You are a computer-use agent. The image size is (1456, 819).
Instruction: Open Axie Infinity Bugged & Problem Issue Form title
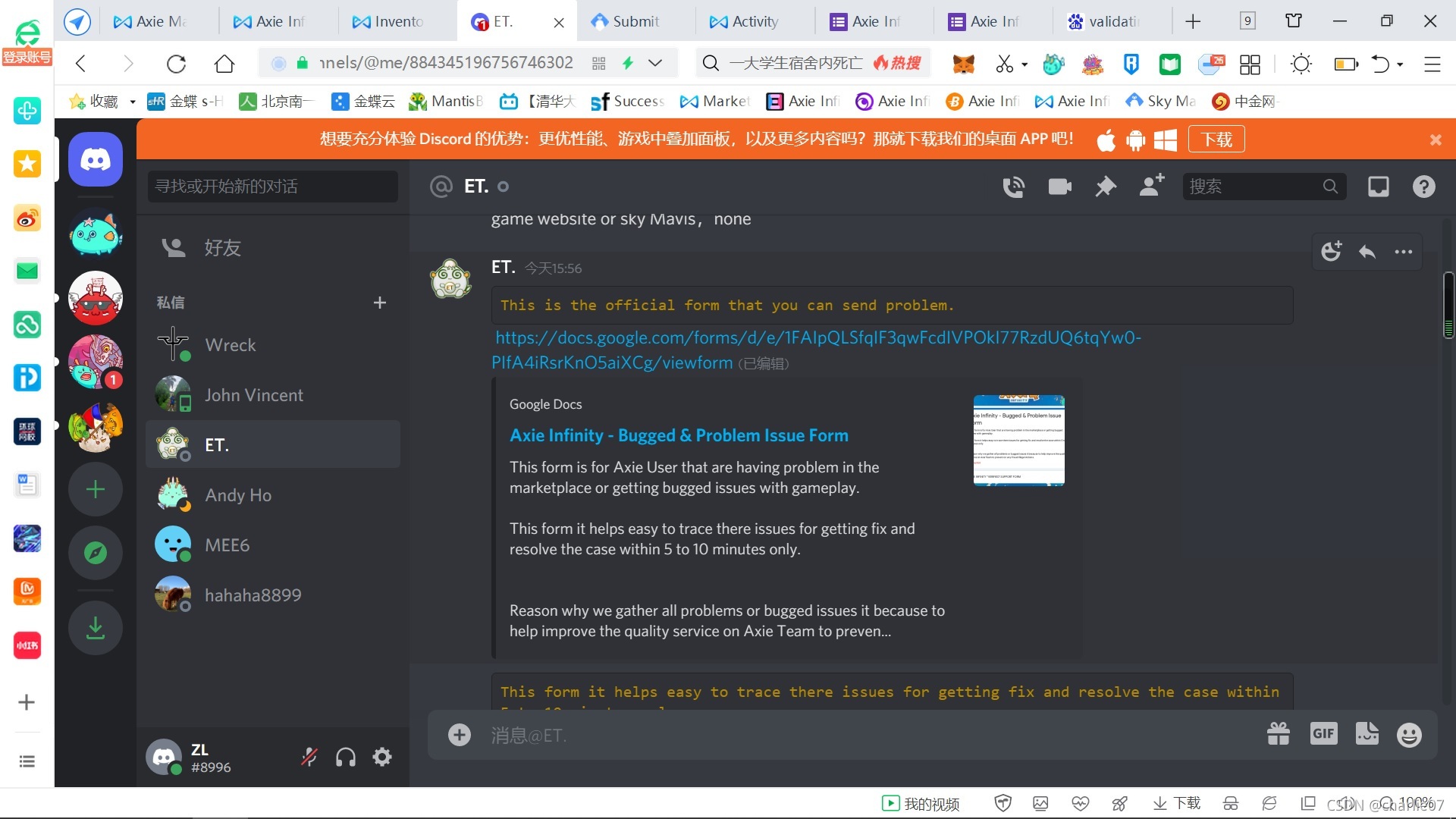click(x=679, y=435)
